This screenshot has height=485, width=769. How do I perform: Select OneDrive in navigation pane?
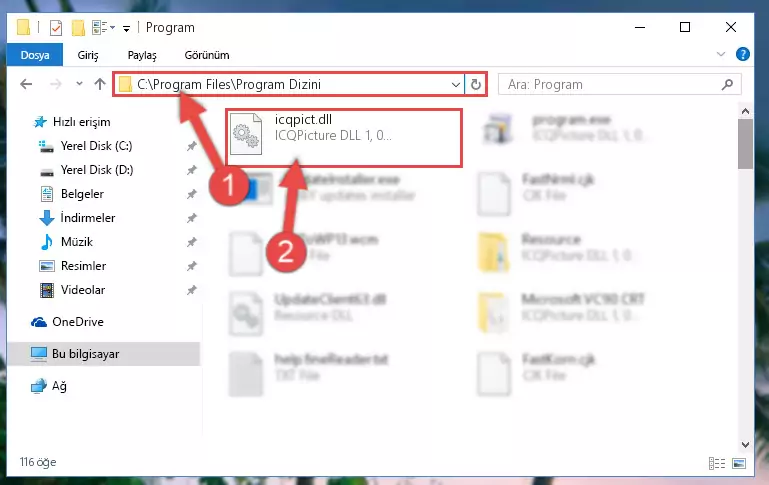pyautogui.click(x=68, y=322)
